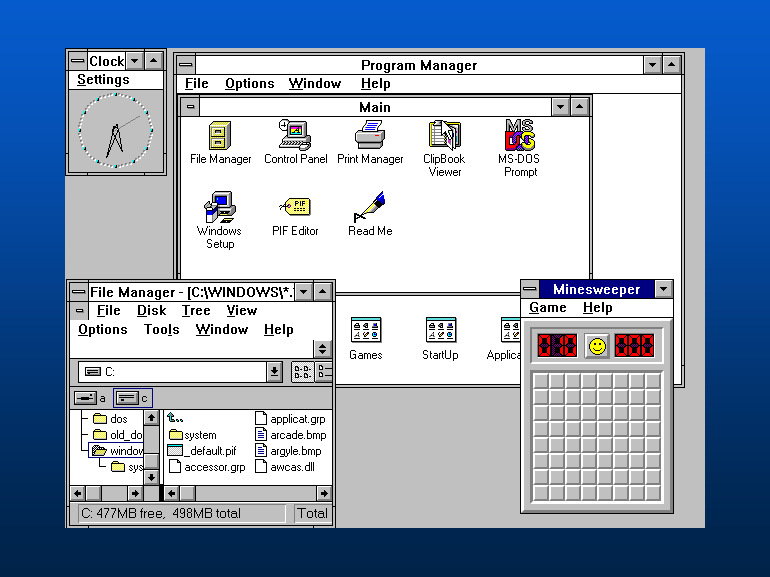Select argyle.bmp in file list
770x577 pixels.
pyautogui.click(x=289, y=451)
